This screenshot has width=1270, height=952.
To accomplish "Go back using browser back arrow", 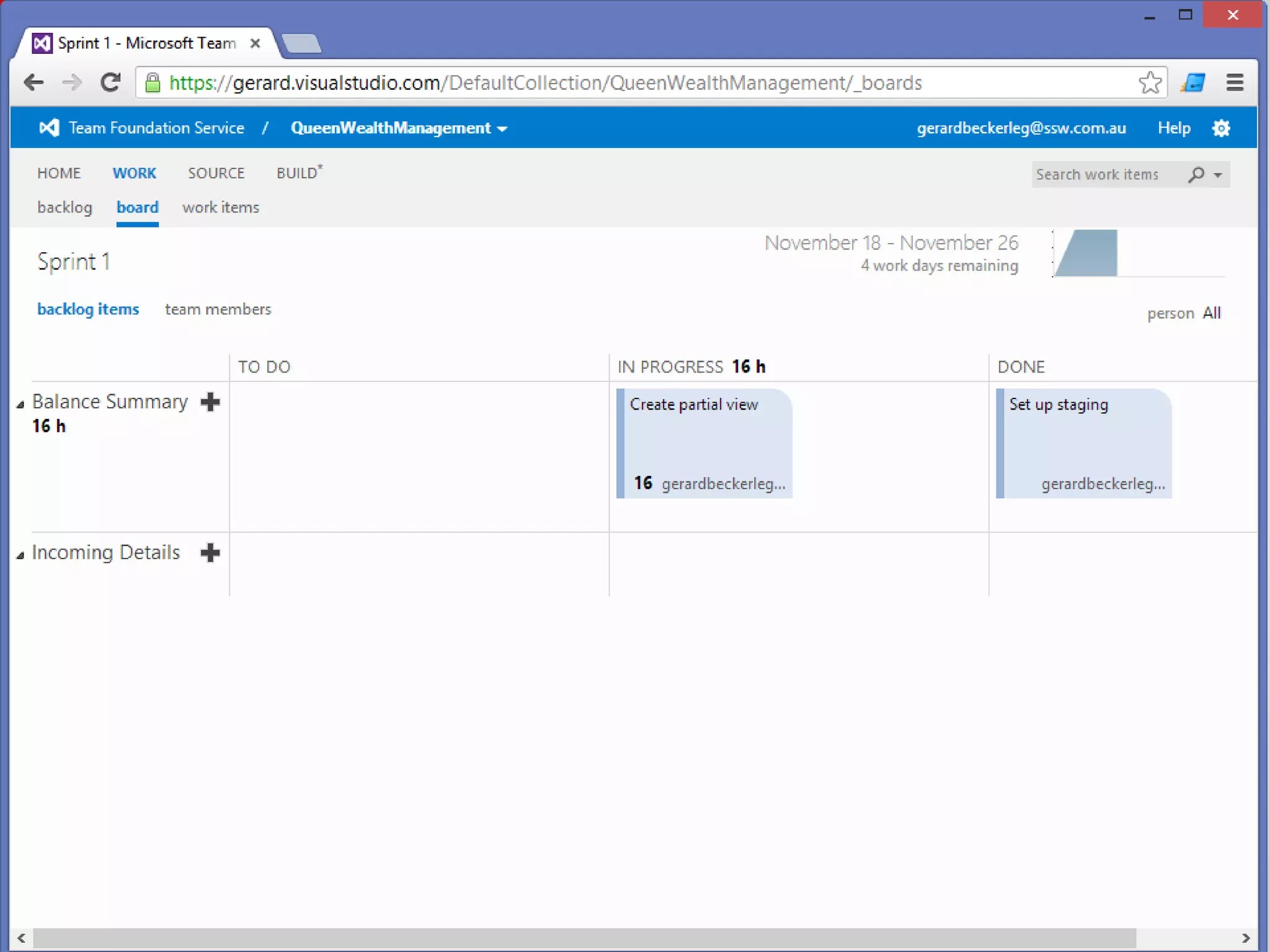I will [x=33, y=82].
